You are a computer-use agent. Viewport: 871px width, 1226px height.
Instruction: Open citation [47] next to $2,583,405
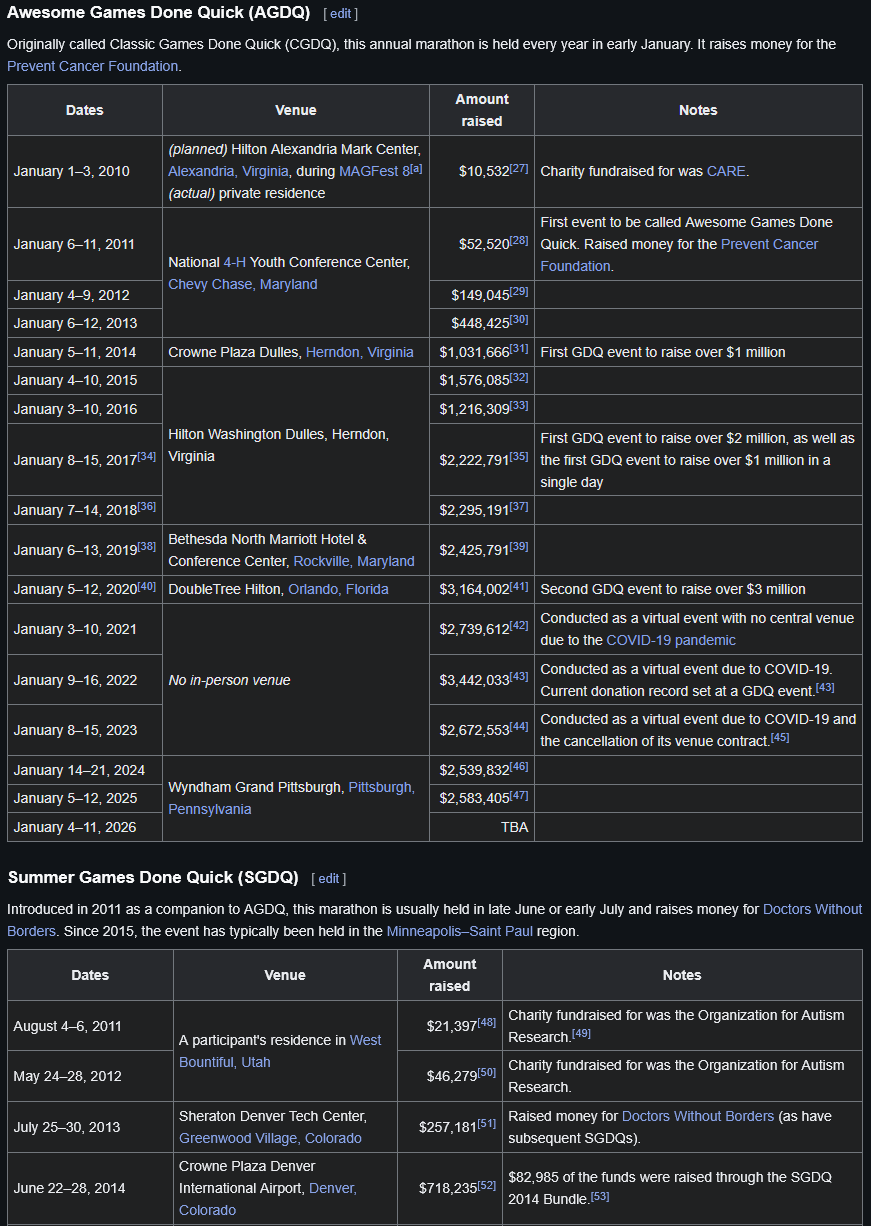click(519, 795)
